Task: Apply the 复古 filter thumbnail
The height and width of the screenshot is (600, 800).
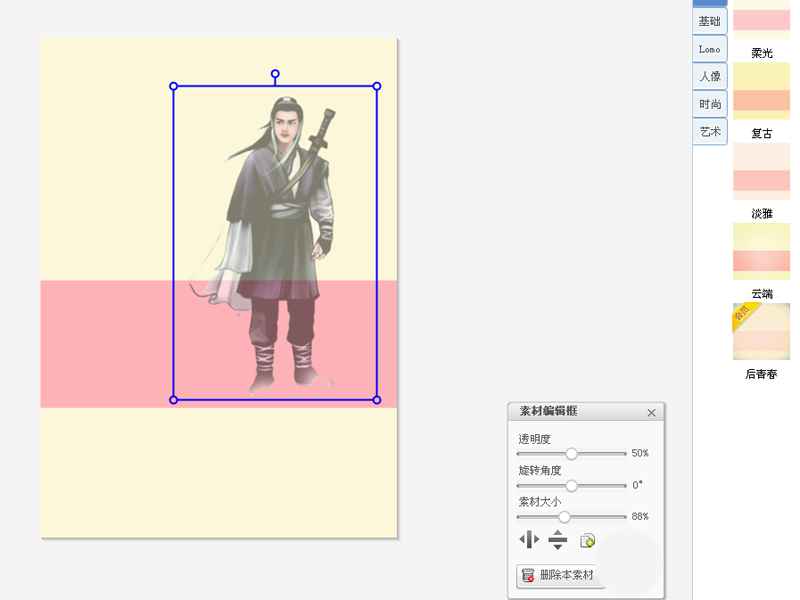Action: 761,91
